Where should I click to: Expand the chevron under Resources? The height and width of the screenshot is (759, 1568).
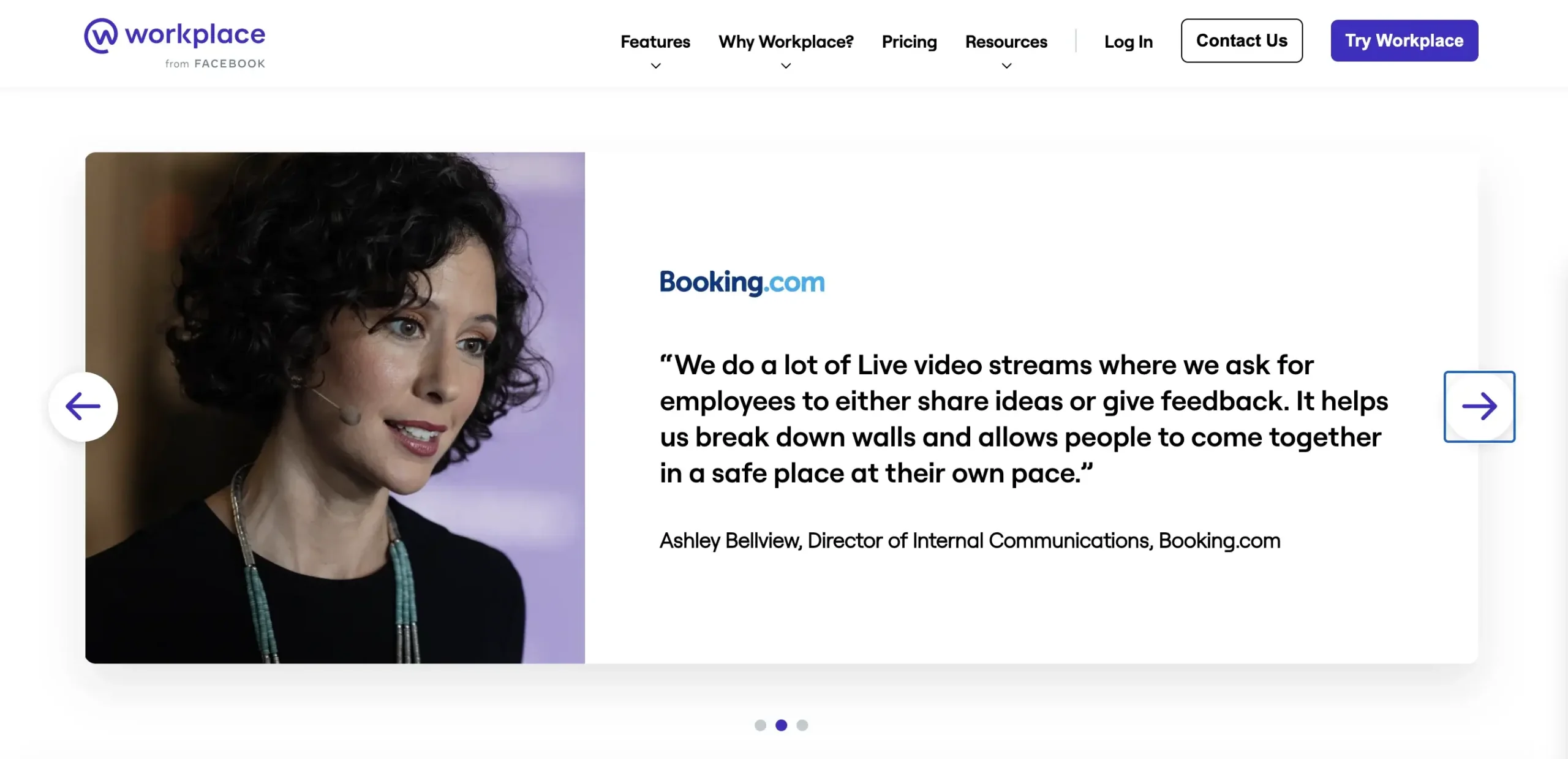1006,66
